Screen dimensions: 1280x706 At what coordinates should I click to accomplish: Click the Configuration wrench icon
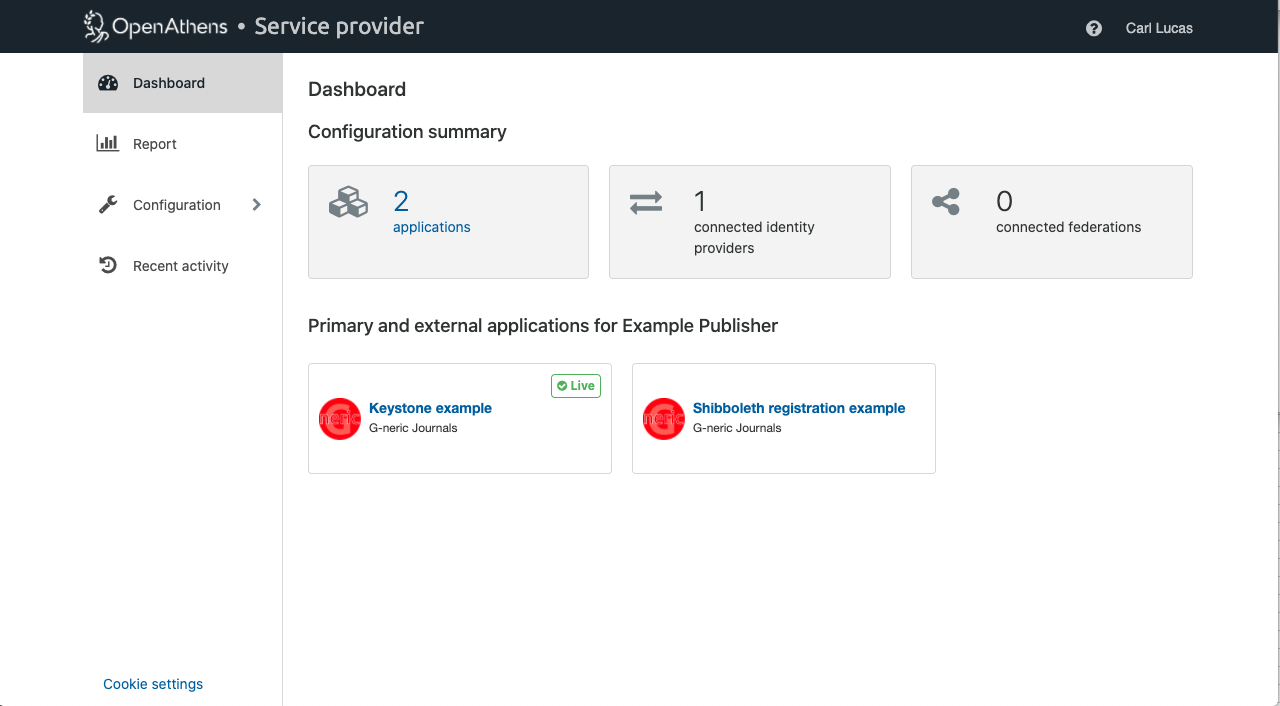(108, 205)
